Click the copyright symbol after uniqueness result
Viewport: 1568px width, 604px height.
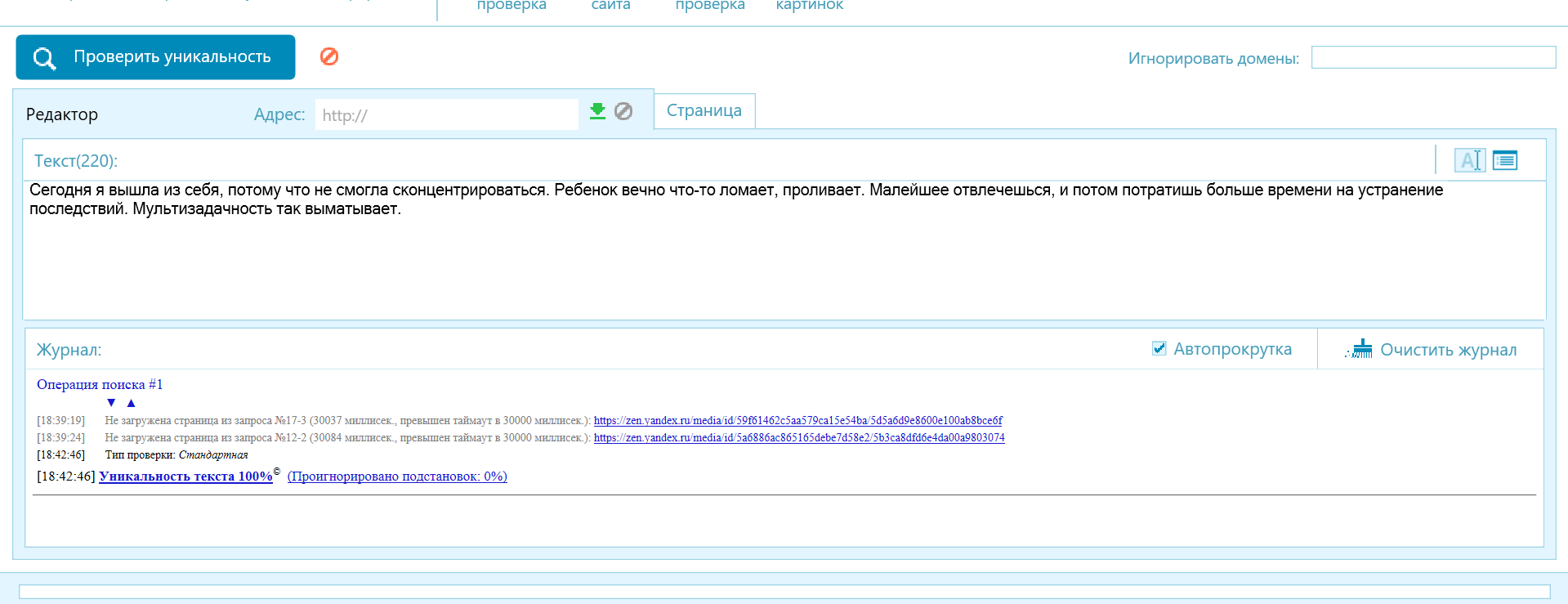pos(277,472)
